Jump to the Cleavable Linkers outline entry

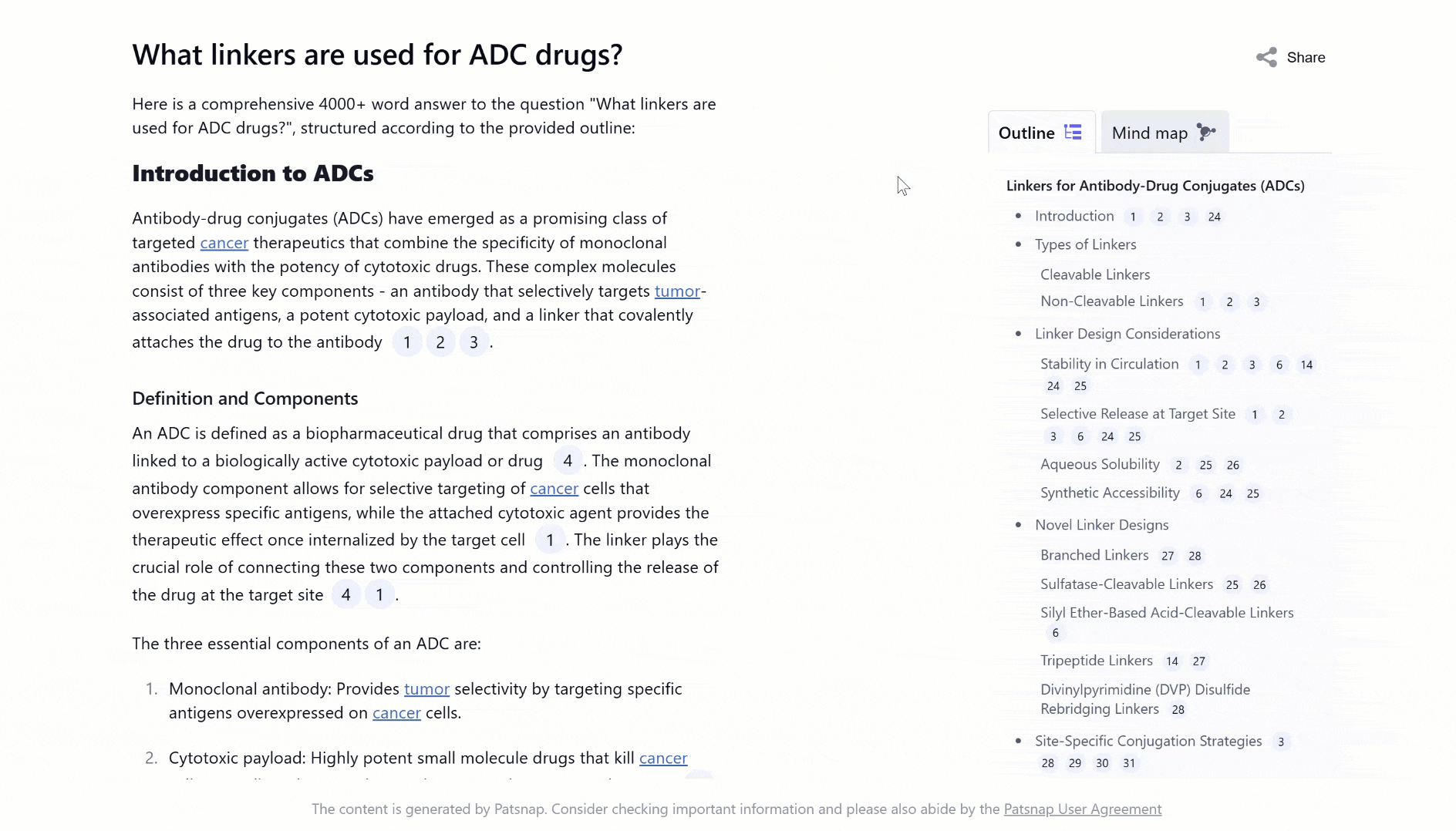point(1094,274)
